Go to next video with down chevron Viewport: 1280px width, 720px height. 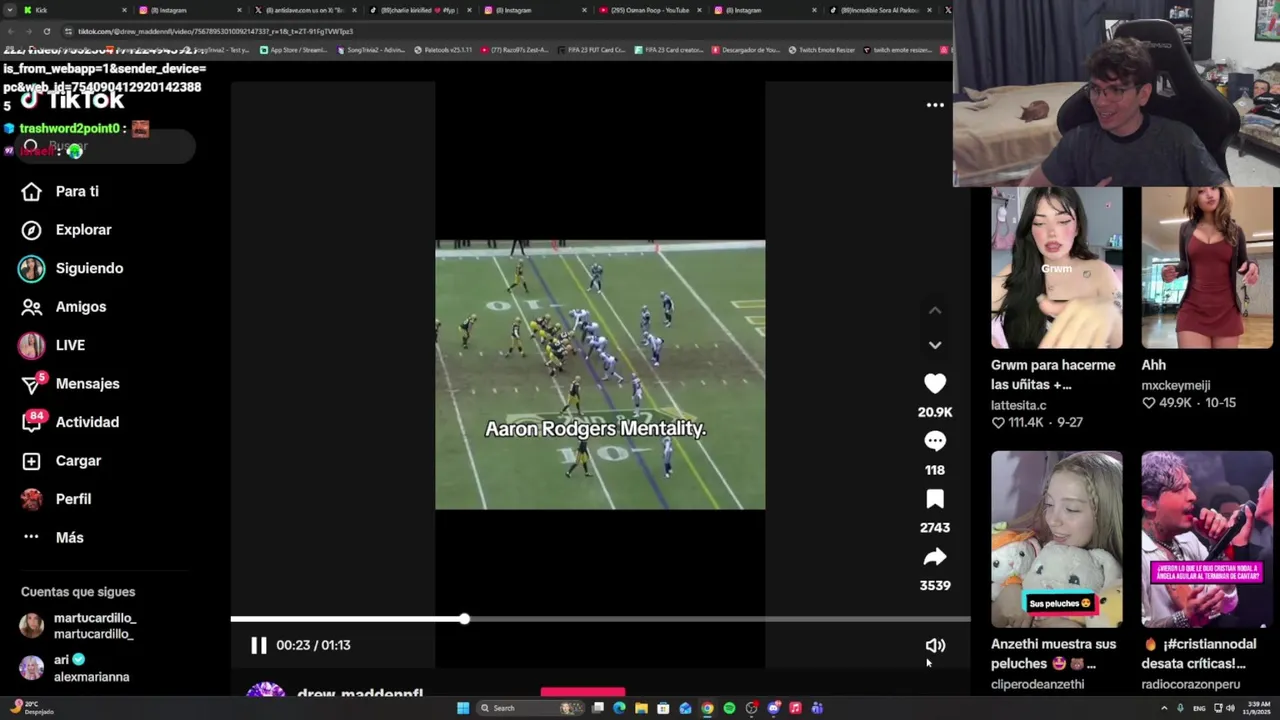click(x=935, y=345)
